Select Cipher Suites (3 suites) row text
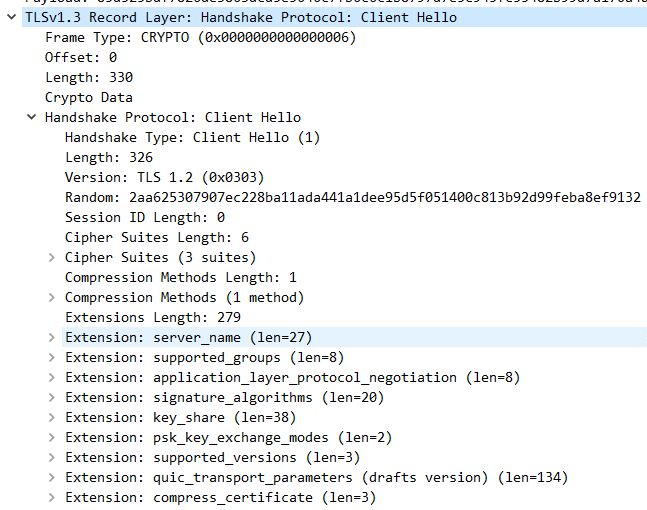The height and width of the screenshot is (510, 647). click(161, 257)
